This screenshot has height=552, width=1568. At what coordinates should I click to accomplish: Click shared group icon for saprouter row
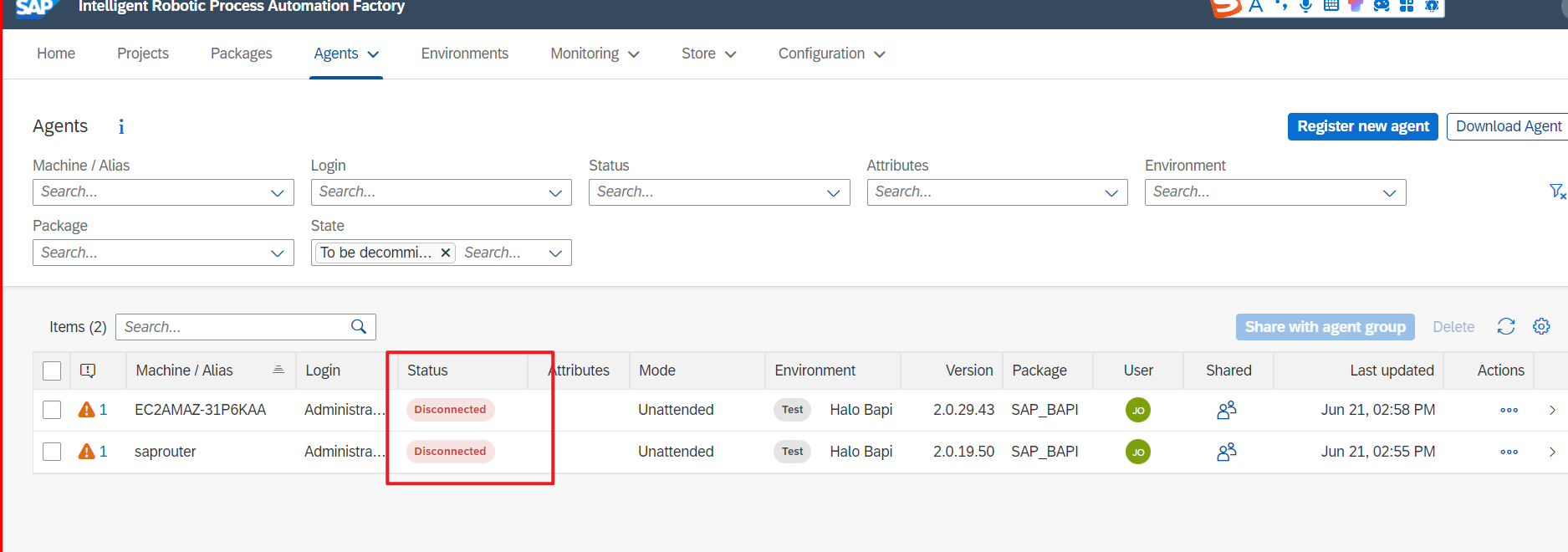coord(1227,452)
